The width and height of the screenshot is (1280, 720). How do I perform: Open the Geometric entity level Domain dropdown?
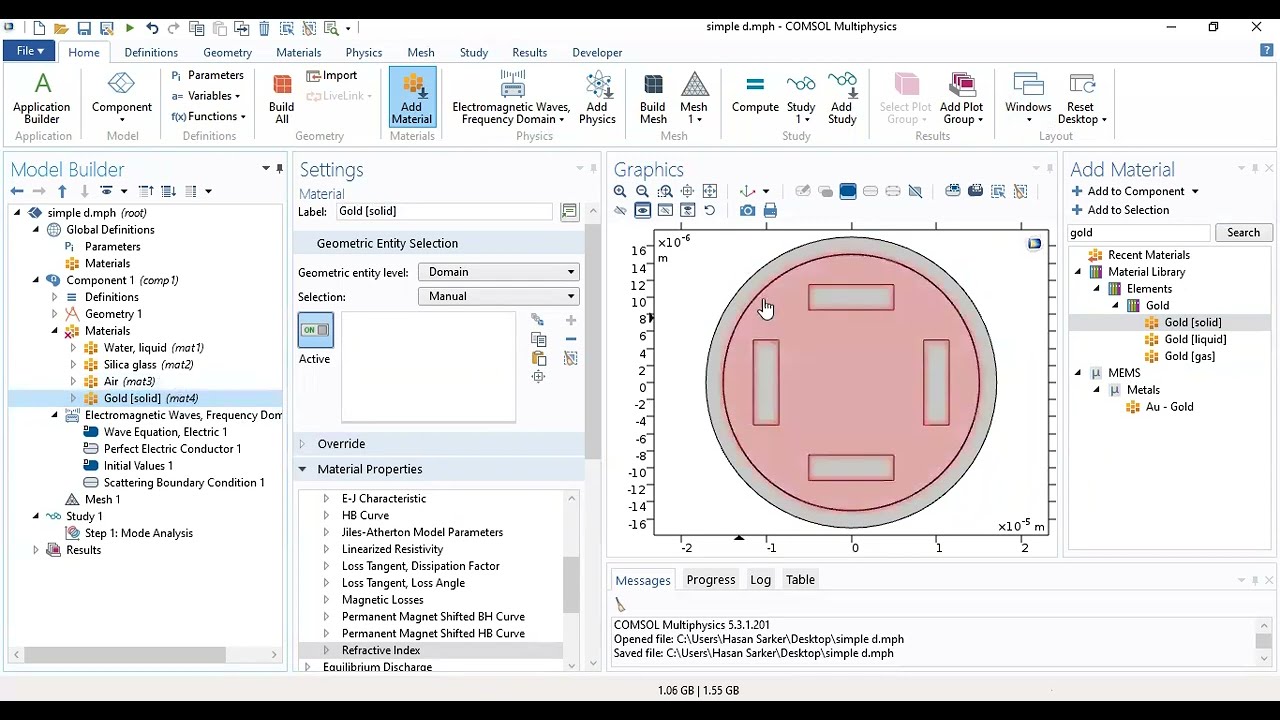pos(499,272)
